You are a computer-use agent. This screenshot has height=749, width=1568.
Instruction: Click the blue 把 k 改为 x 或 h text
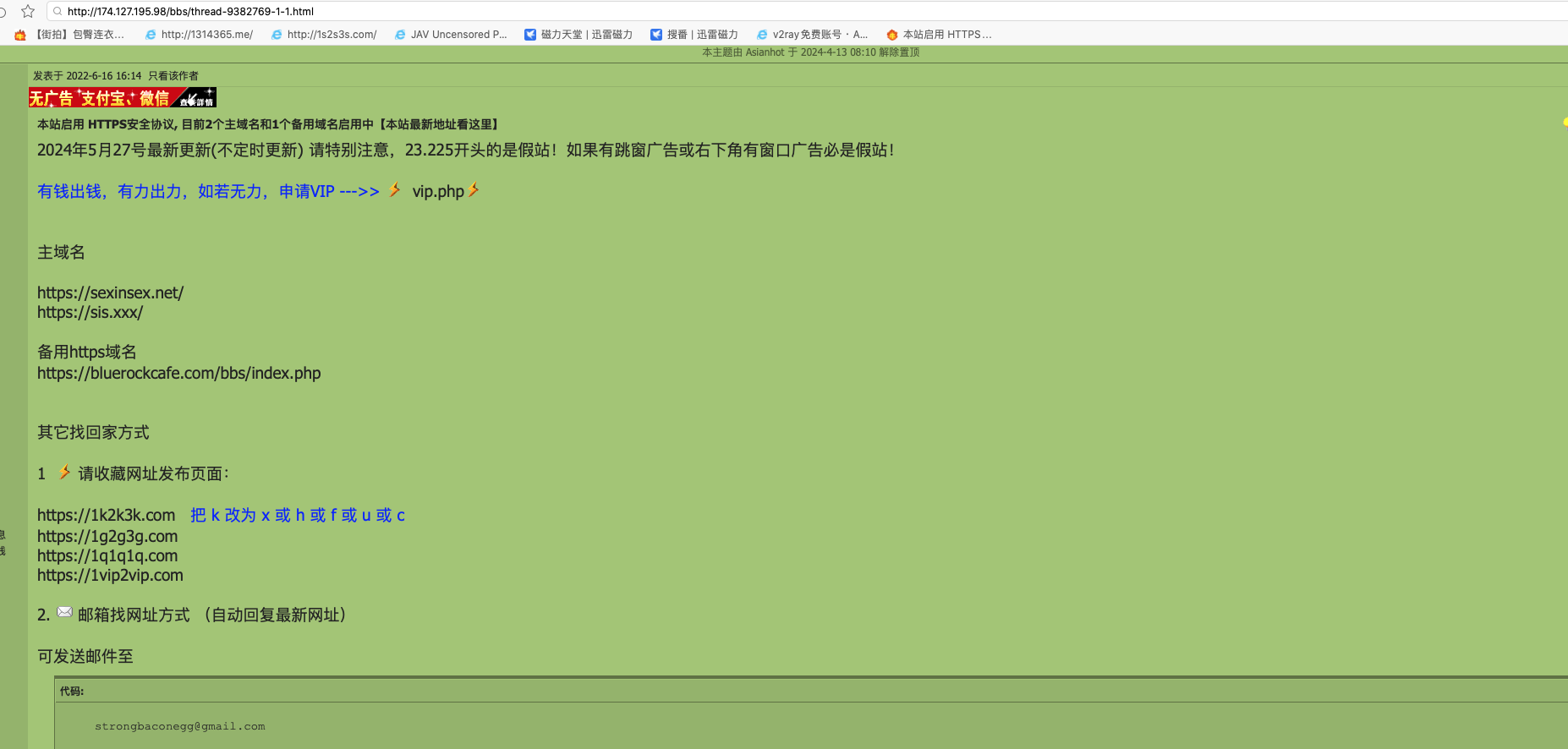(x=298, y=515)
